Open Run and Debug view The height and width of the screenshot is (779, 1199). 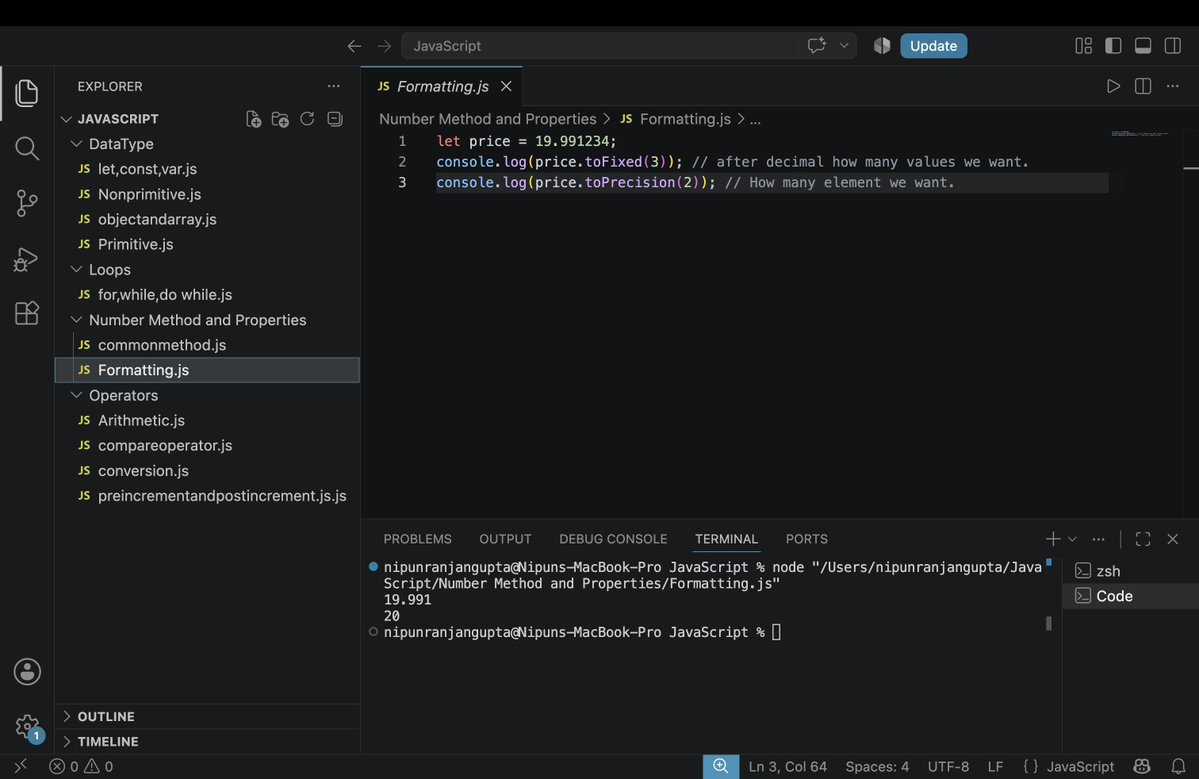[27, 259]
